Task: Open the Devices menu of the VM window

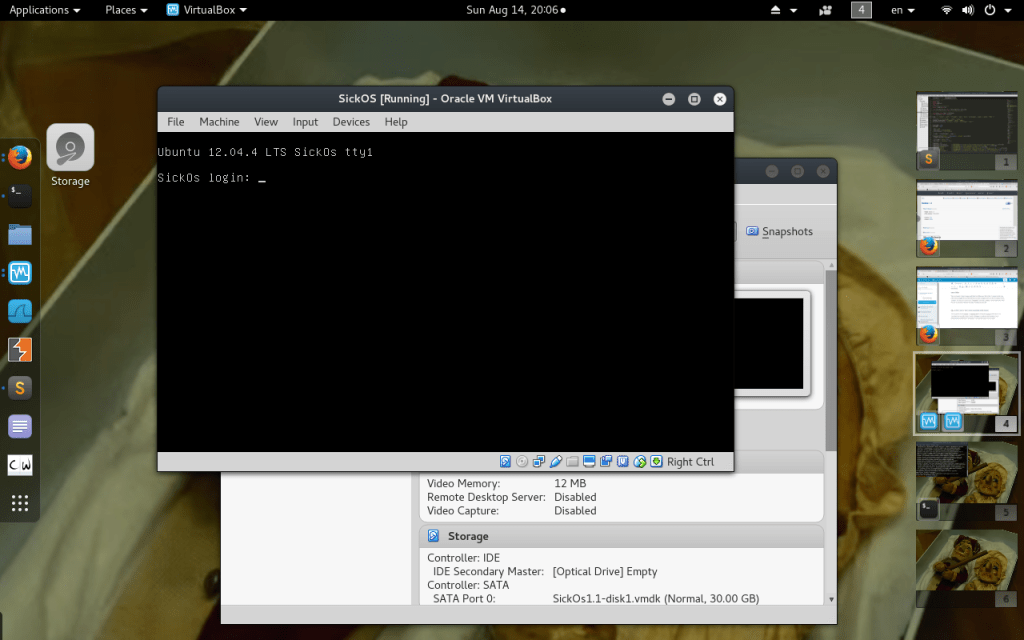Action: (x=351, y=121)
